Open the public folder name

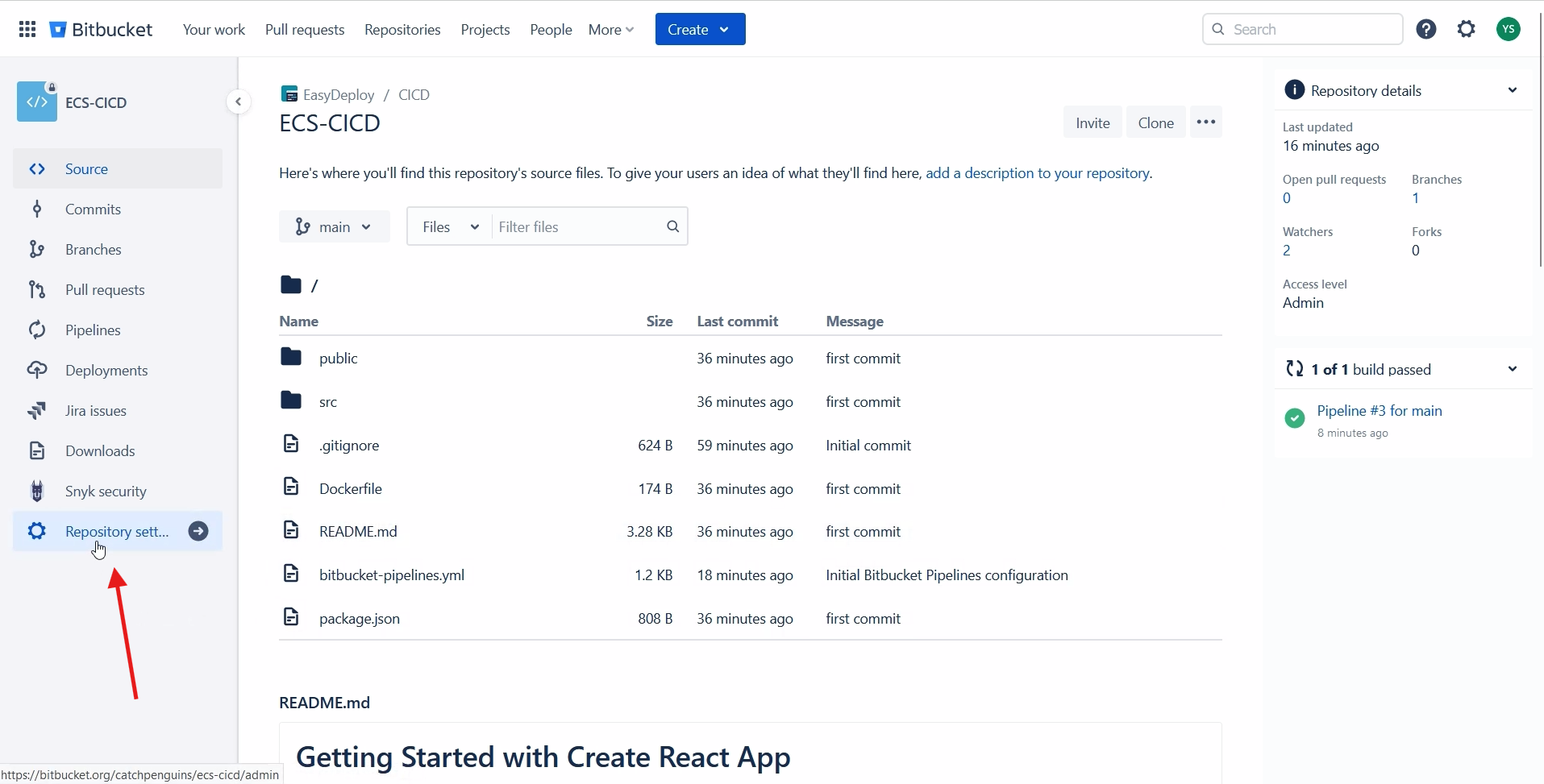pos(338,359)
